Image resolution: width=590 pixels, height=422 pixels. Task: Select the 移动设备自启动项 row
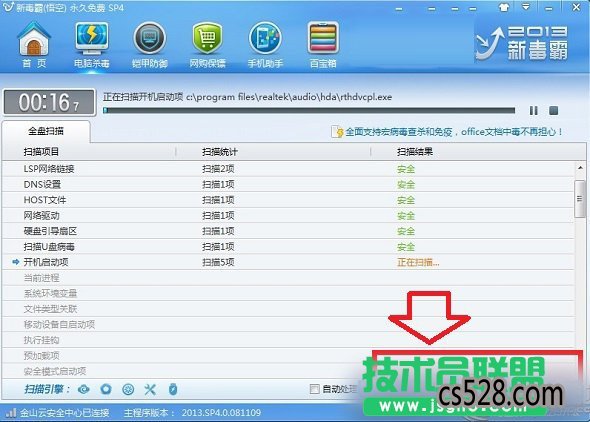[288, 325]
